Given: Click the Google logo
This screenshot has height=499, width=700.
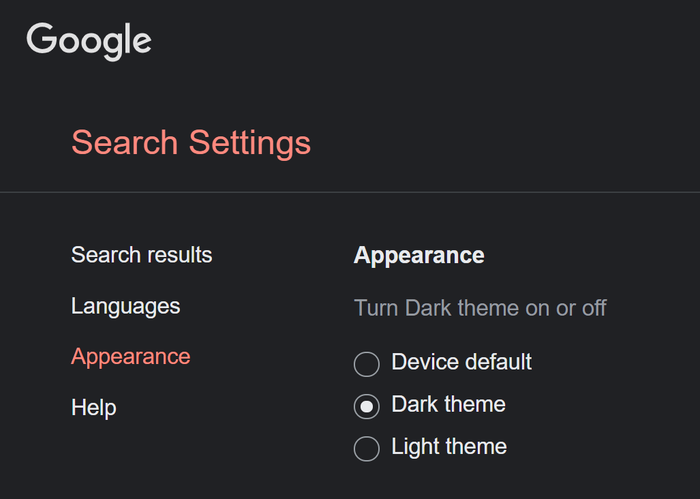Looking at the screenshot, I should pyautogui.click(x=89, y=41).
